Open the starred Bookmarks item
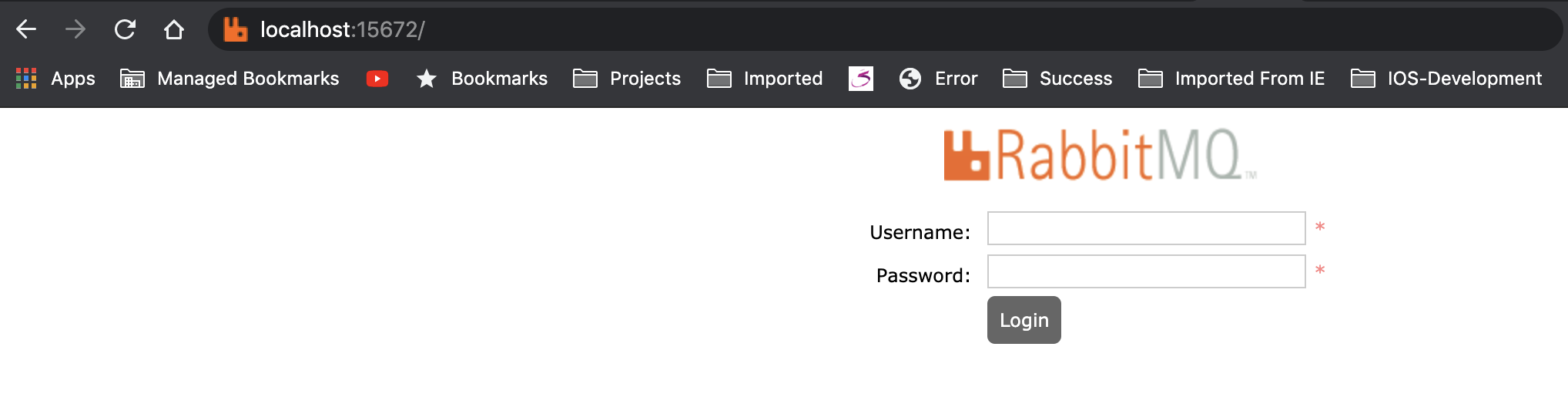The width and height of the screenshot is (1568, 404). pyautogui.click(x=482, y=79)
